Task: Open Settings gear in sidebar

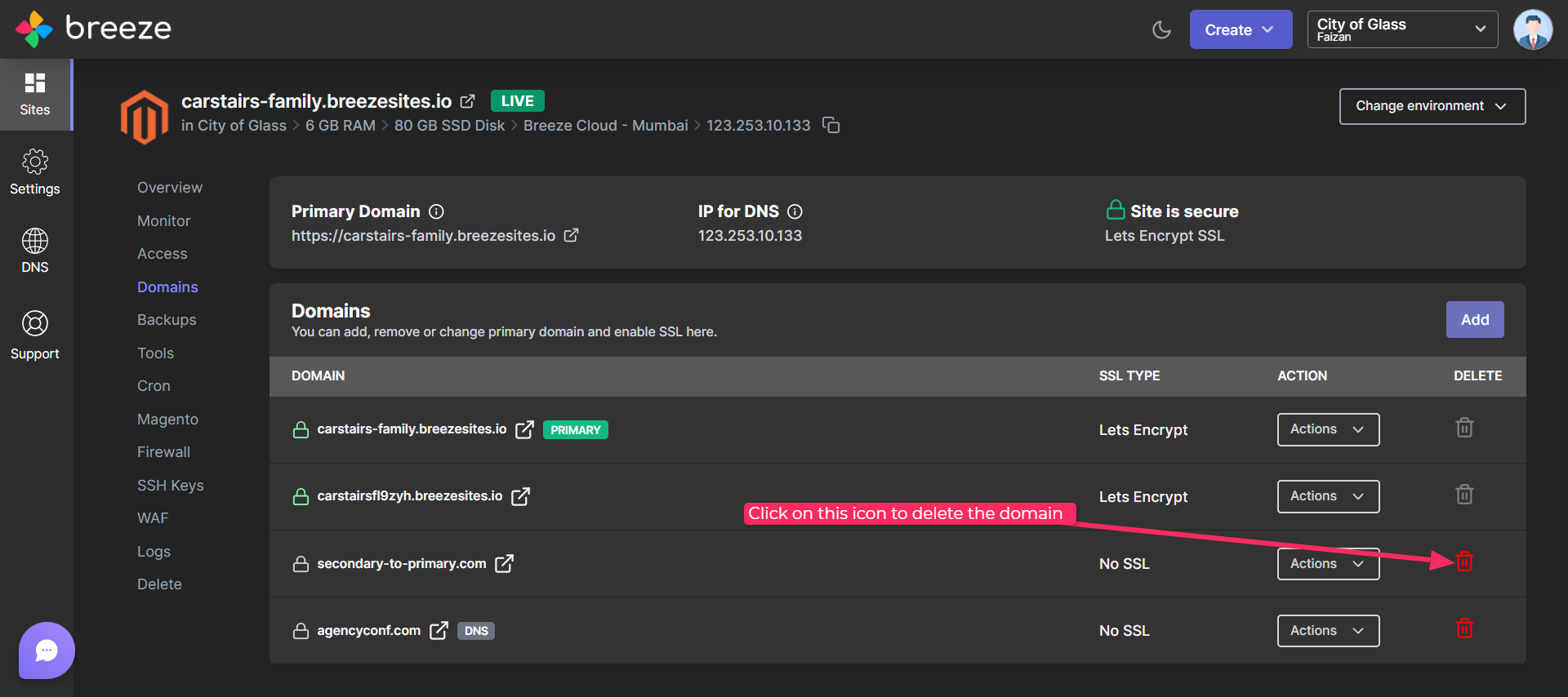Action: 35,173
